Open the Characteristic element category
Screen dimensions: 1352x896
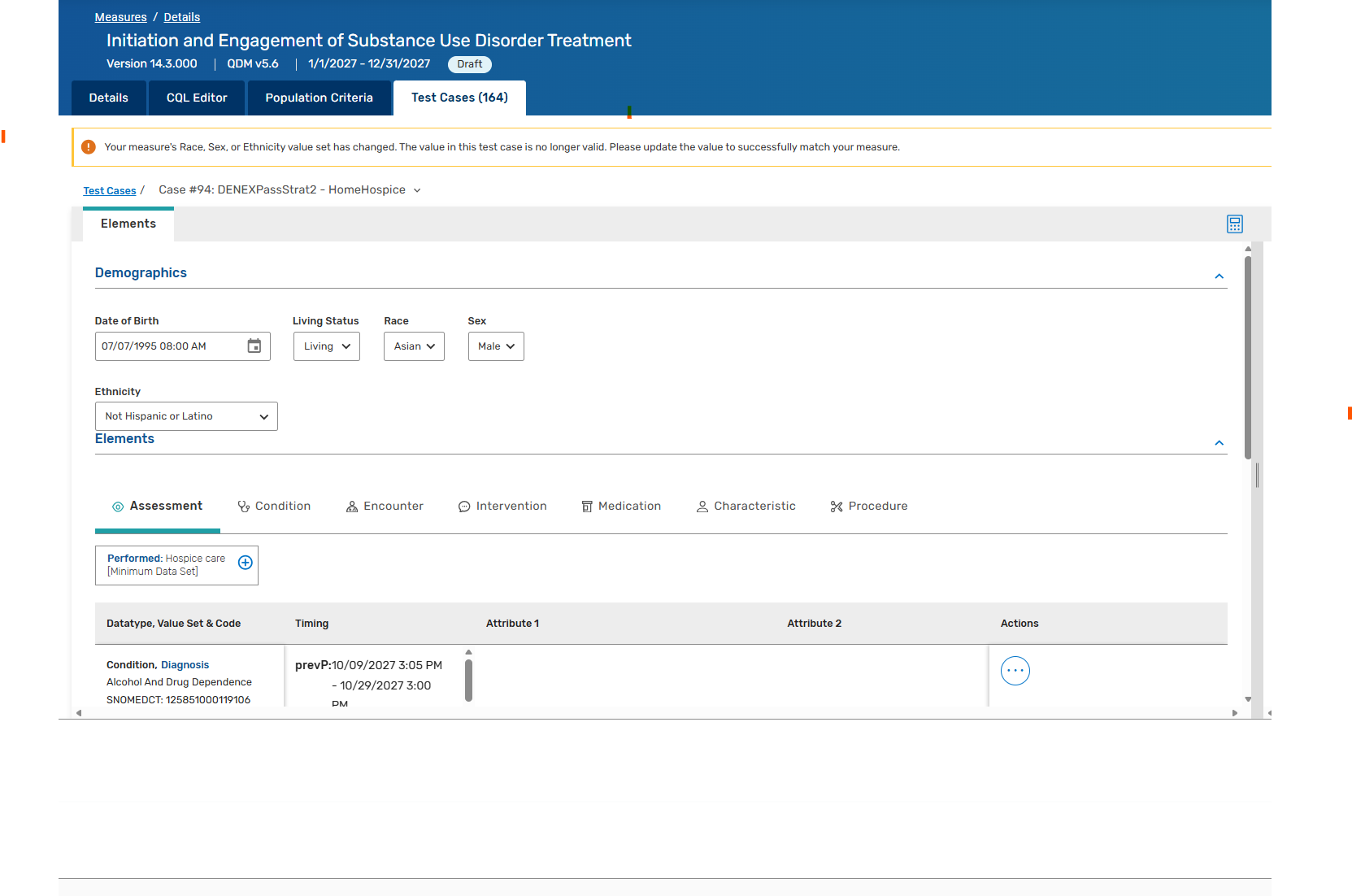click(746, 507)
